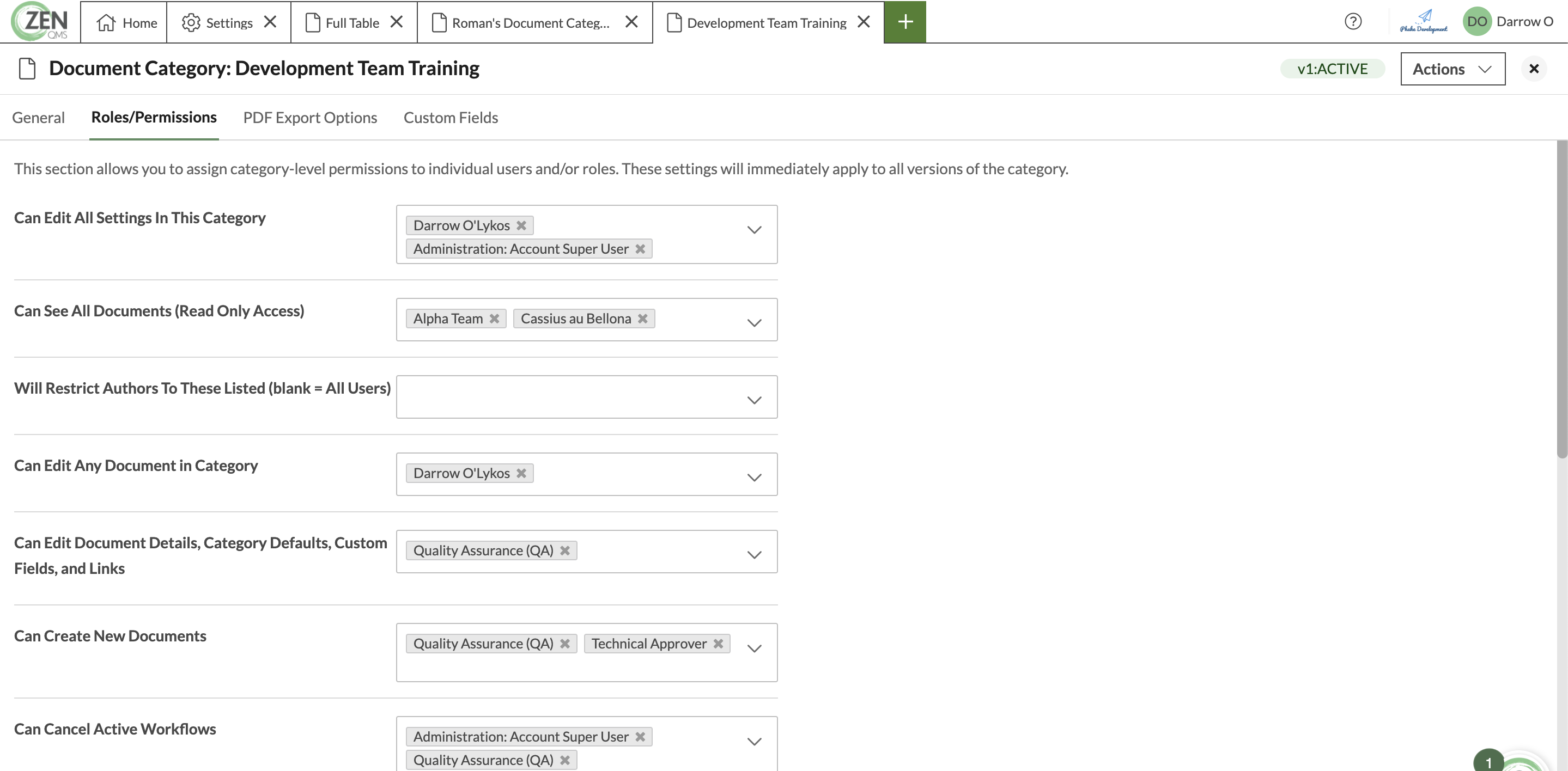The width and height of the screenshot is (1568, 771).
Task: Click the ZenQMS logo
Action: pos(40,21)
